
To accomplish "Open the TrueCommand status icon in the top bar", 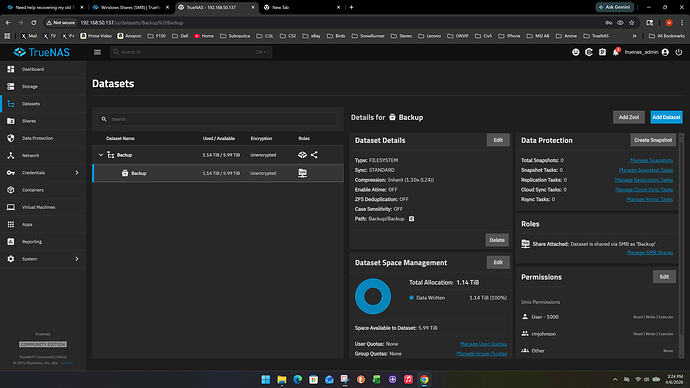I will [x=589, y=52].
